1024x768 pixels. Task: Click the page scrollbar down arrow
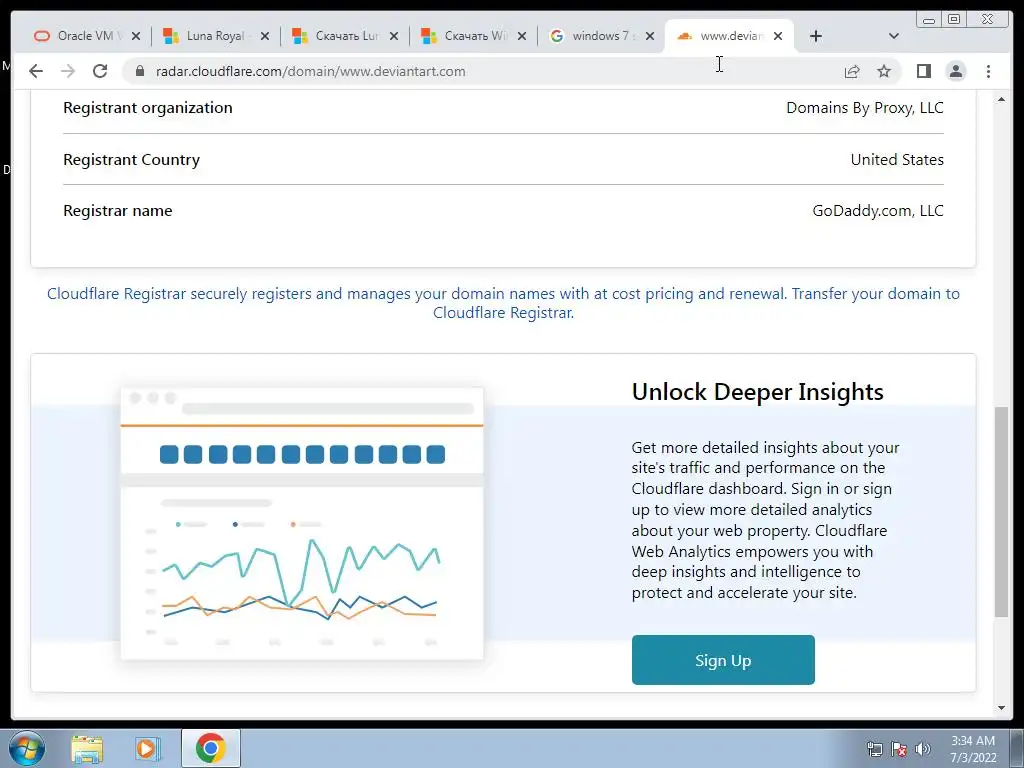coord(1001,709)
